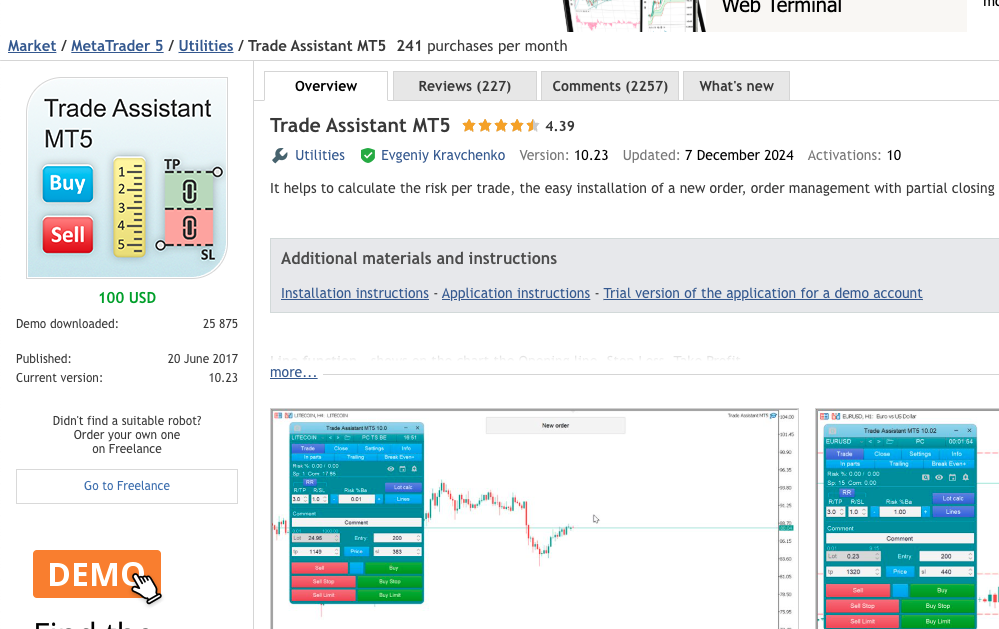Click the Demo downloaded value 25 875
This screenshot has width=999, height=629.
[x=220, y=324]
